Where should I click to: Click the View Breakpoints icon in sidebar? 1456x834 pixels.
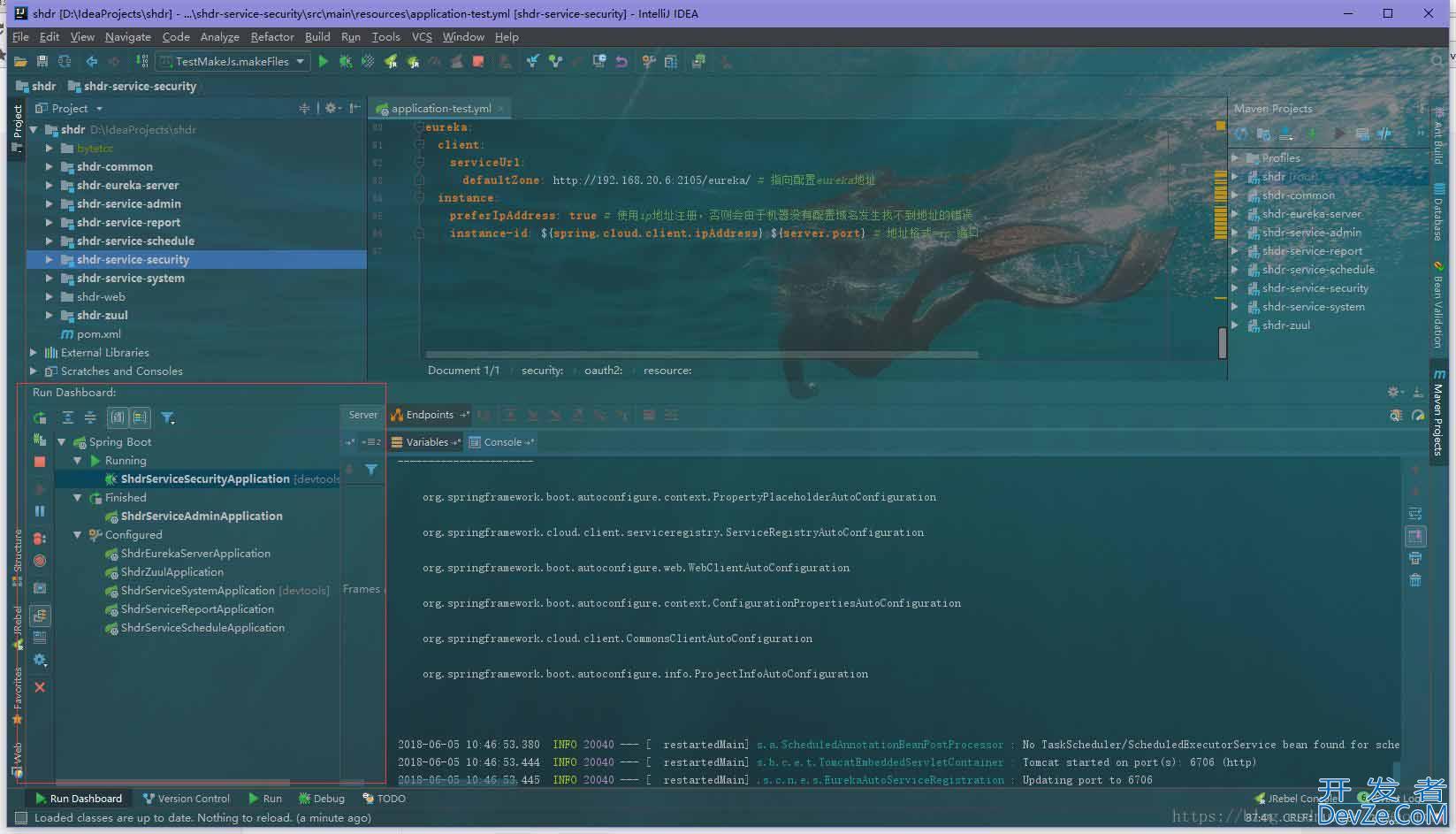(x=40, y=538)
